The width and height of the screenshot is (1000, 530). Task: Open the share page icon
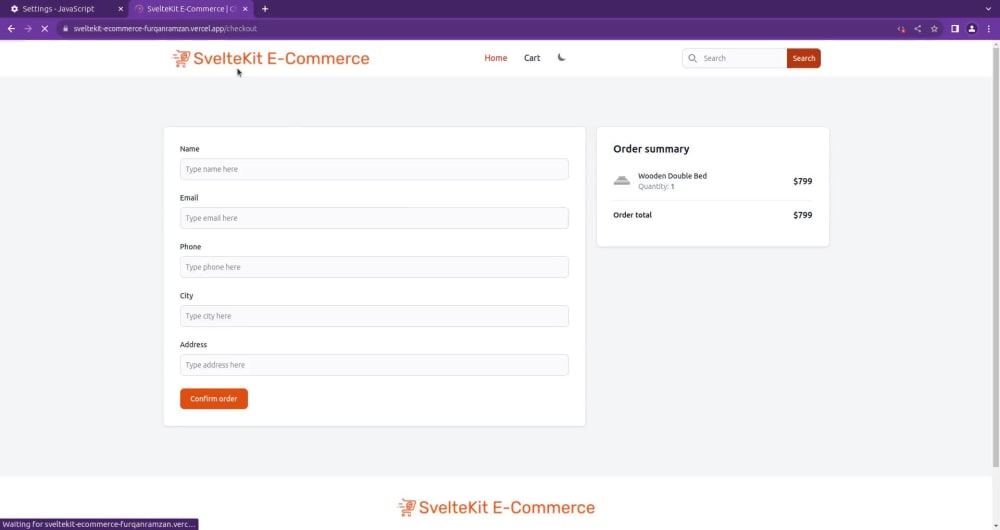918,29
